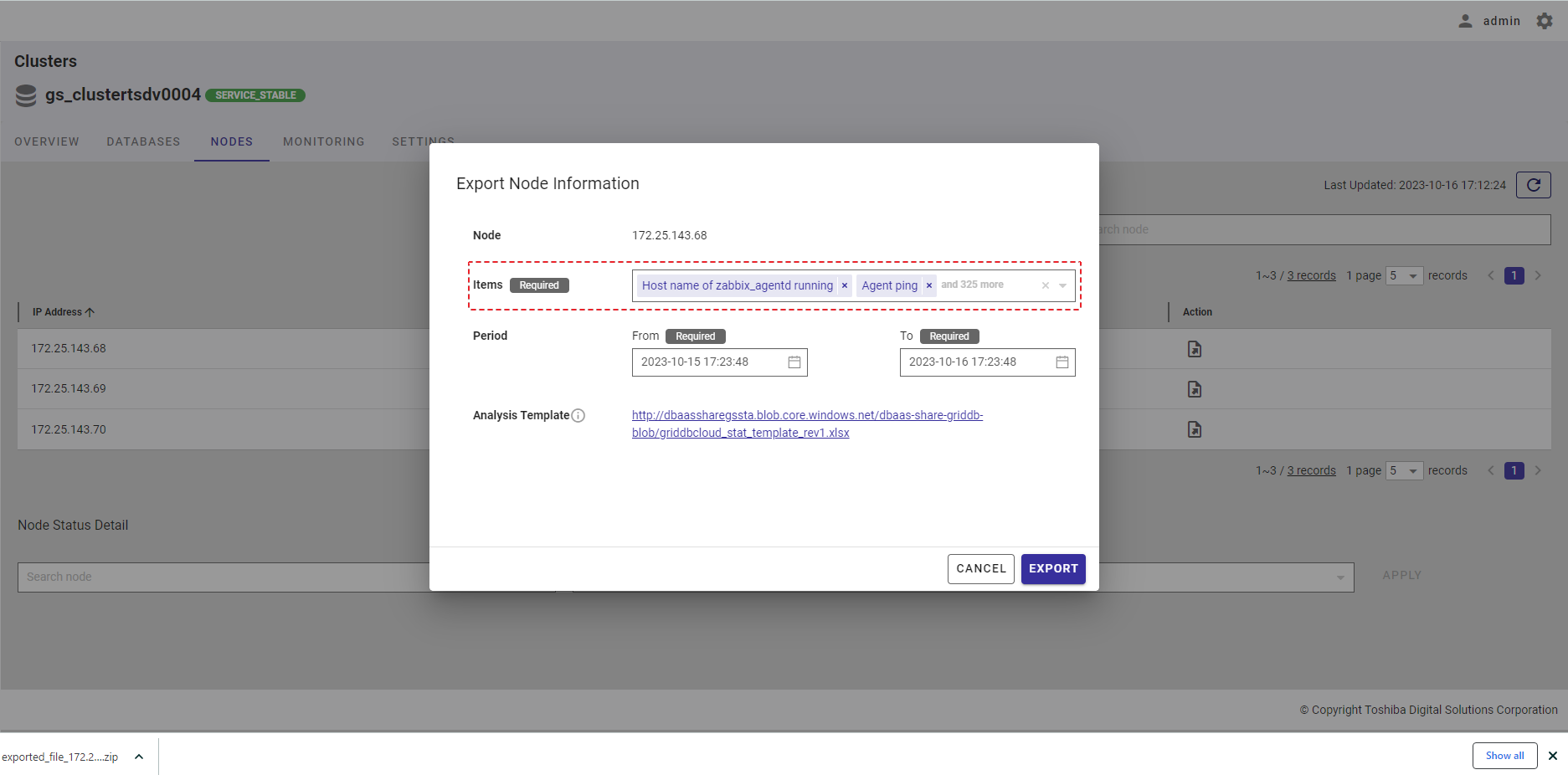
Task: Click Show all downloads button
Action: coord(1504,756)
